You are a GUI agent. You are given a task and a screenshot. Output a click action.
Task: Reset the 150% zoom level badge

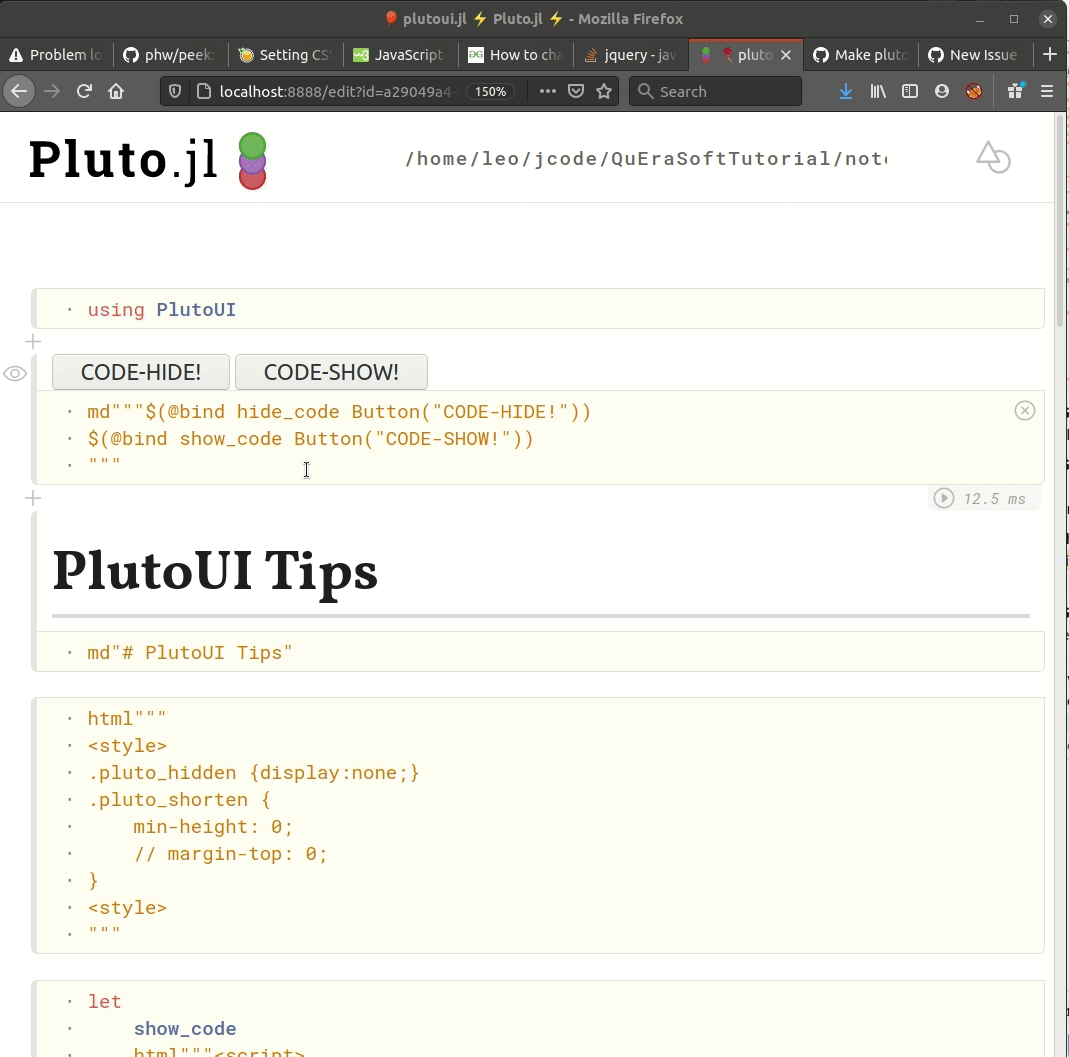click(x=490, y=91)
